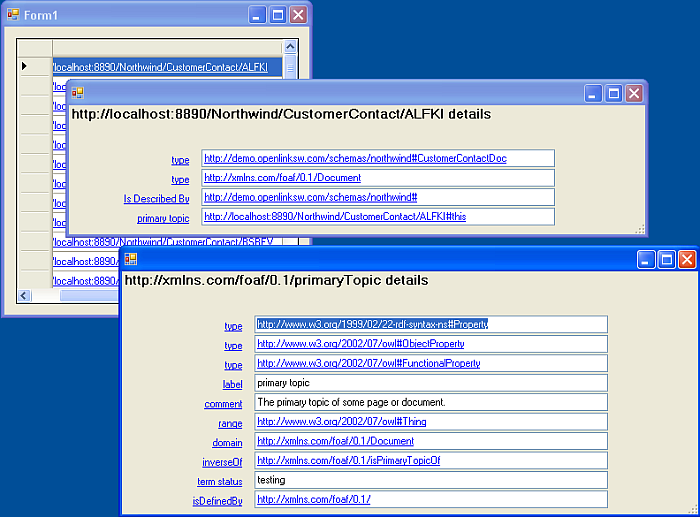
Task: Click the Form1 title bar app icon
Action: (x=14, y=15)
